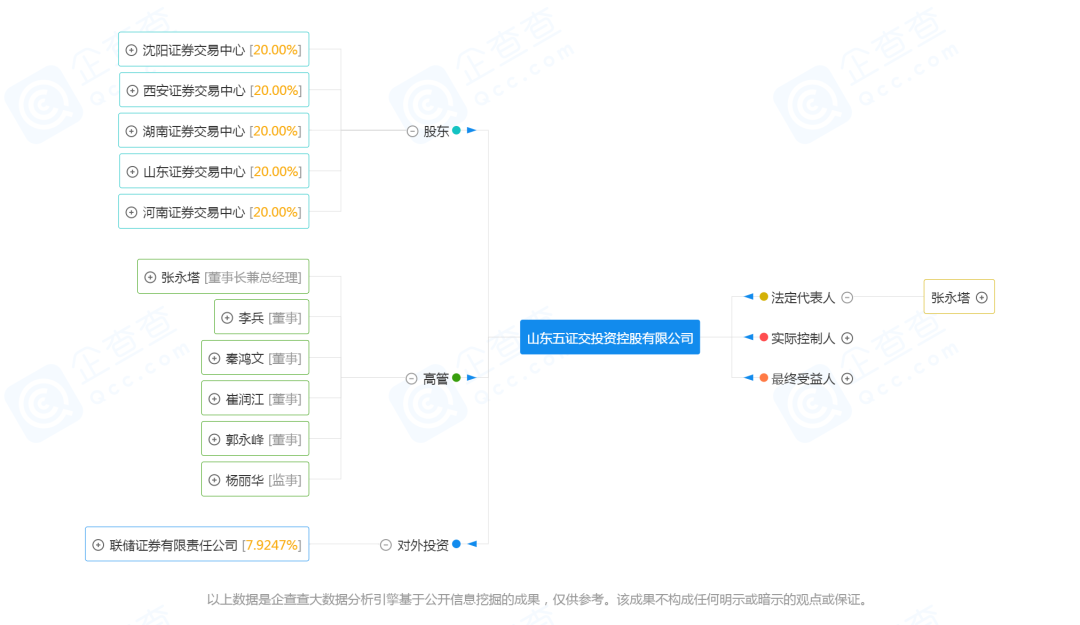Expand the 湖南证券交易中心 plus icon
1080x625 pixels.
tap(132, 131)
